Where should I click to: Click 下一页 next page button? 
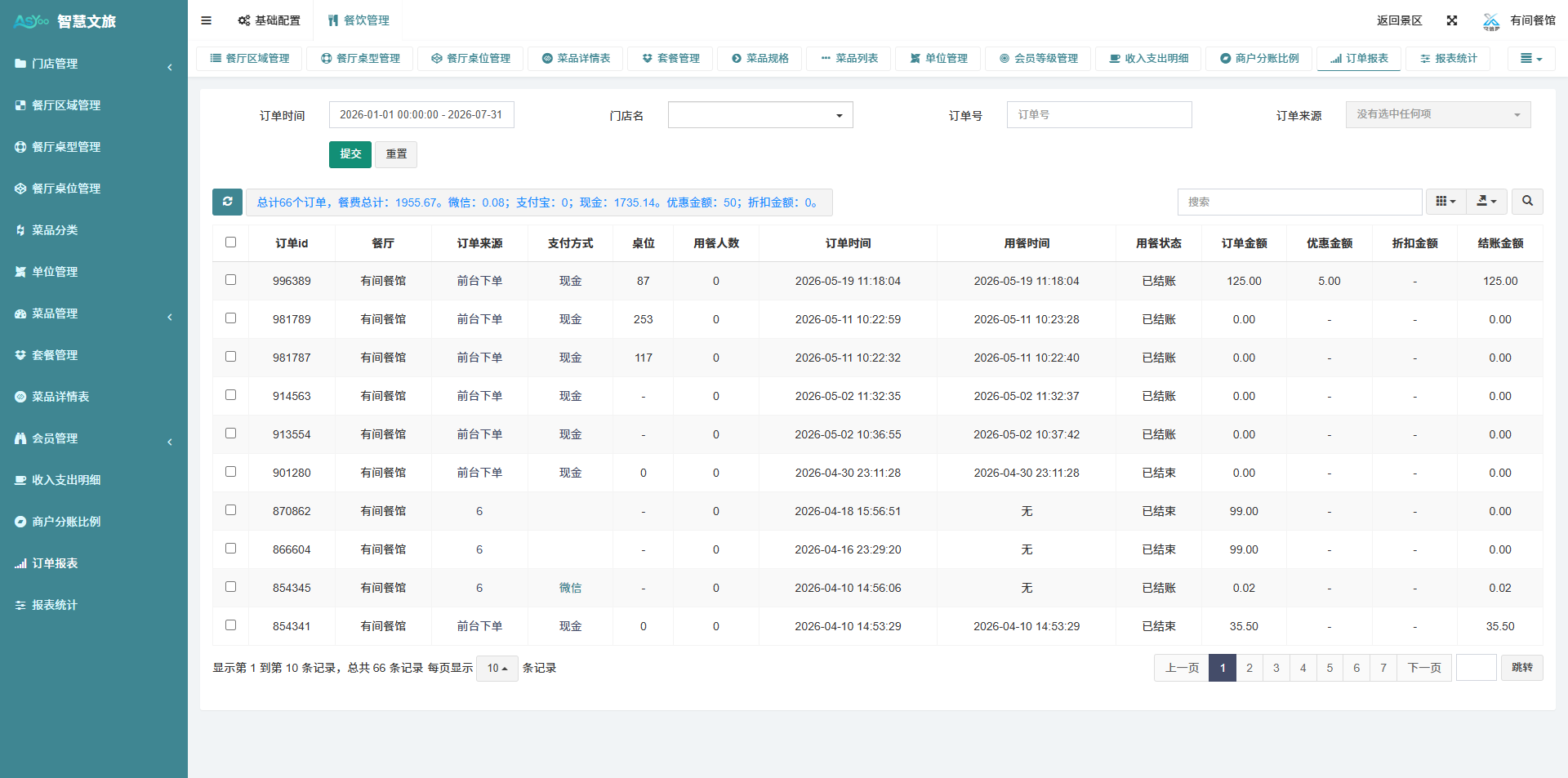coord(1424,668)
